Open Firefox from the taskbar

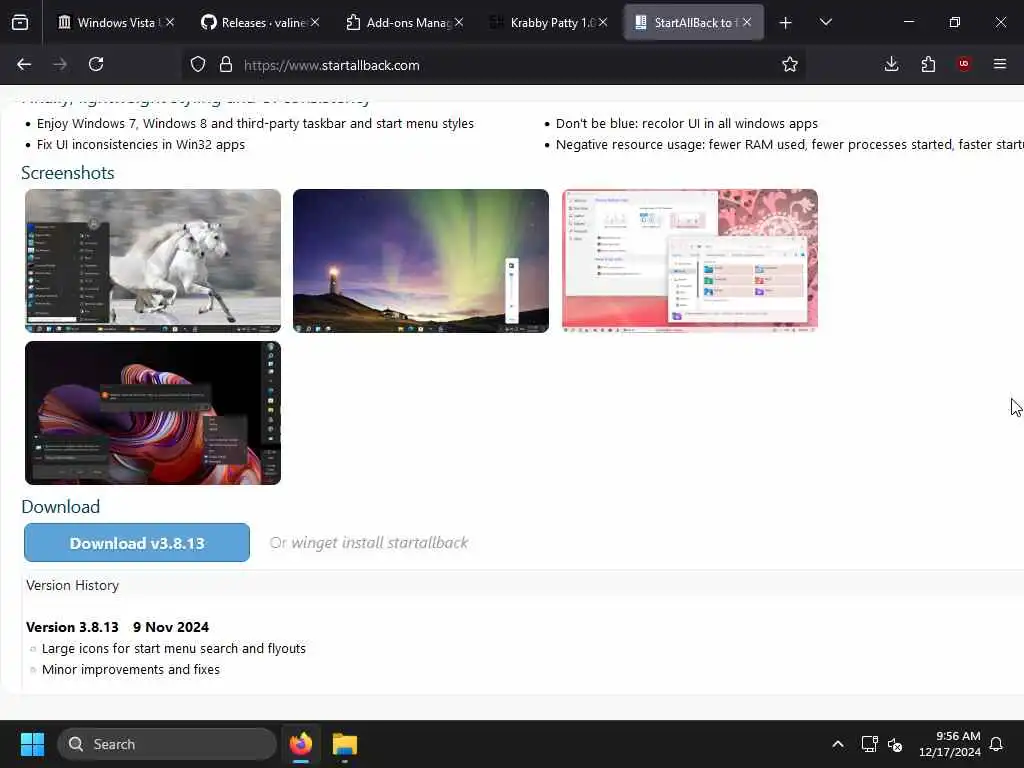[x=301, y=744]
